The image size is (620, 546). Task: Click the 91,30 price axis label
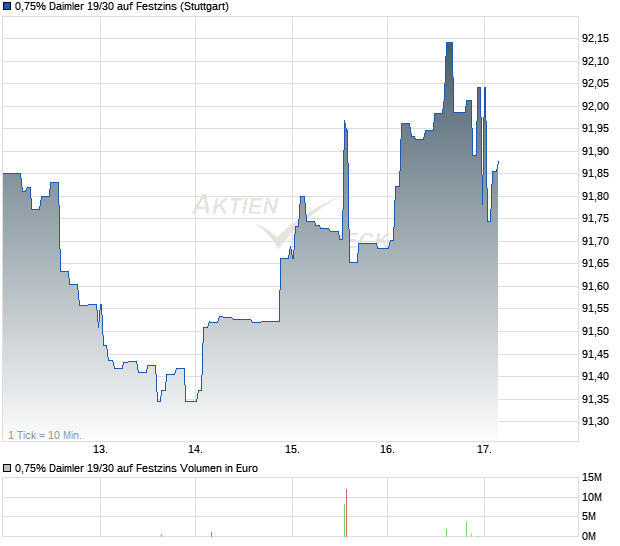[x=595, y=421]
